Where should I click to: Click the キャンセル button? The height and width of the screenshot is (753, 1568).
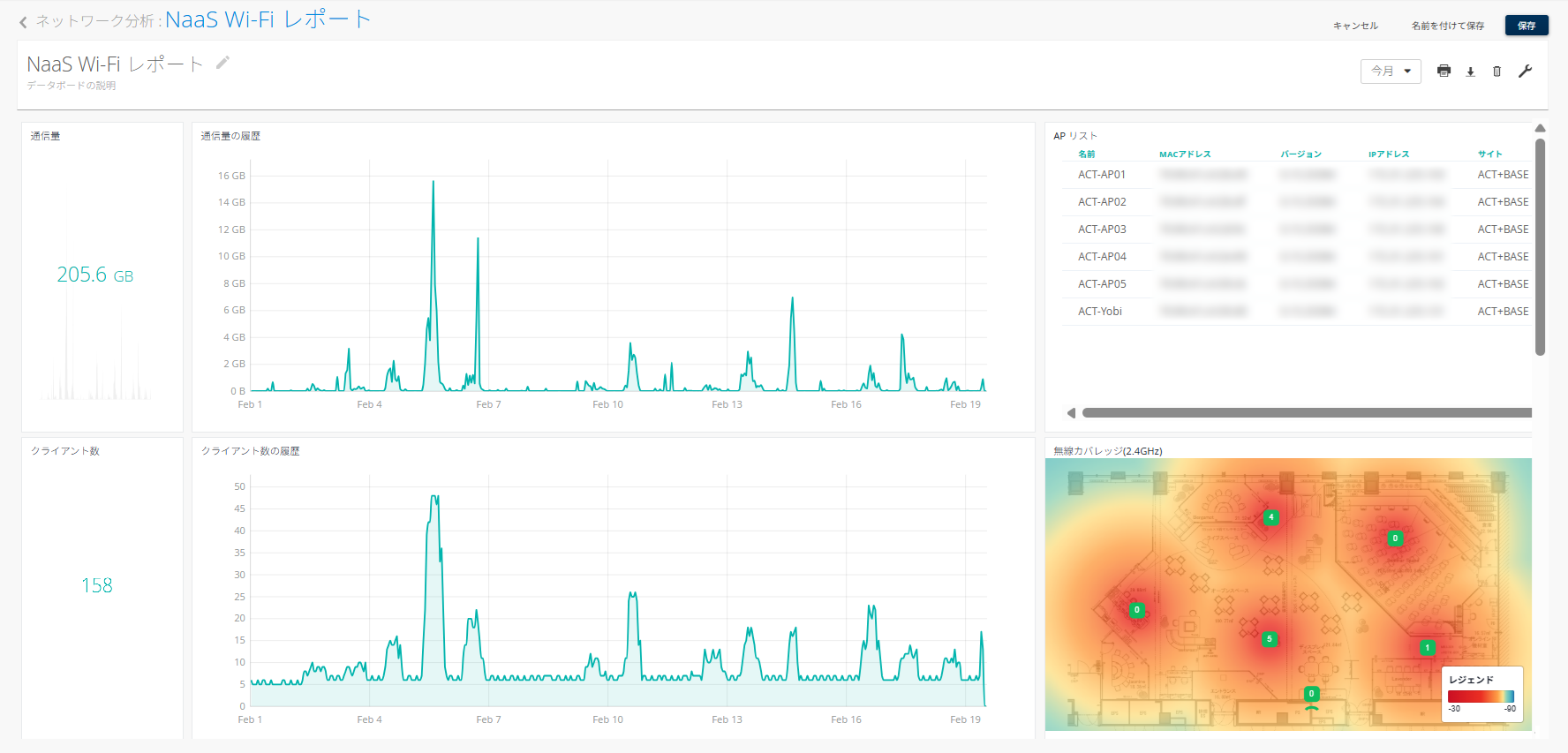[x=1355, y=26]
